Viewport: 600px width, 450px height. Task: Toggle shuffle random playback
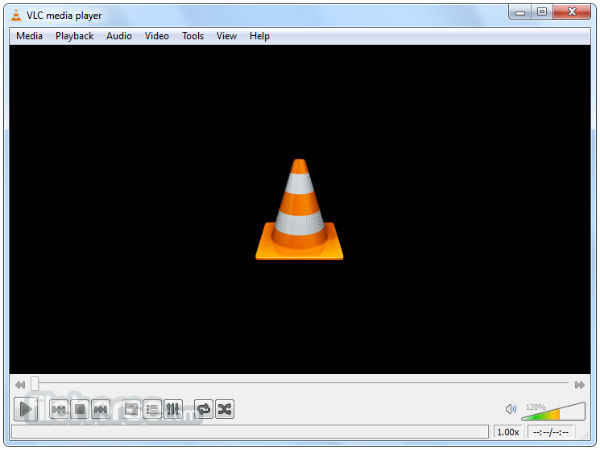(x=225, y=409)
